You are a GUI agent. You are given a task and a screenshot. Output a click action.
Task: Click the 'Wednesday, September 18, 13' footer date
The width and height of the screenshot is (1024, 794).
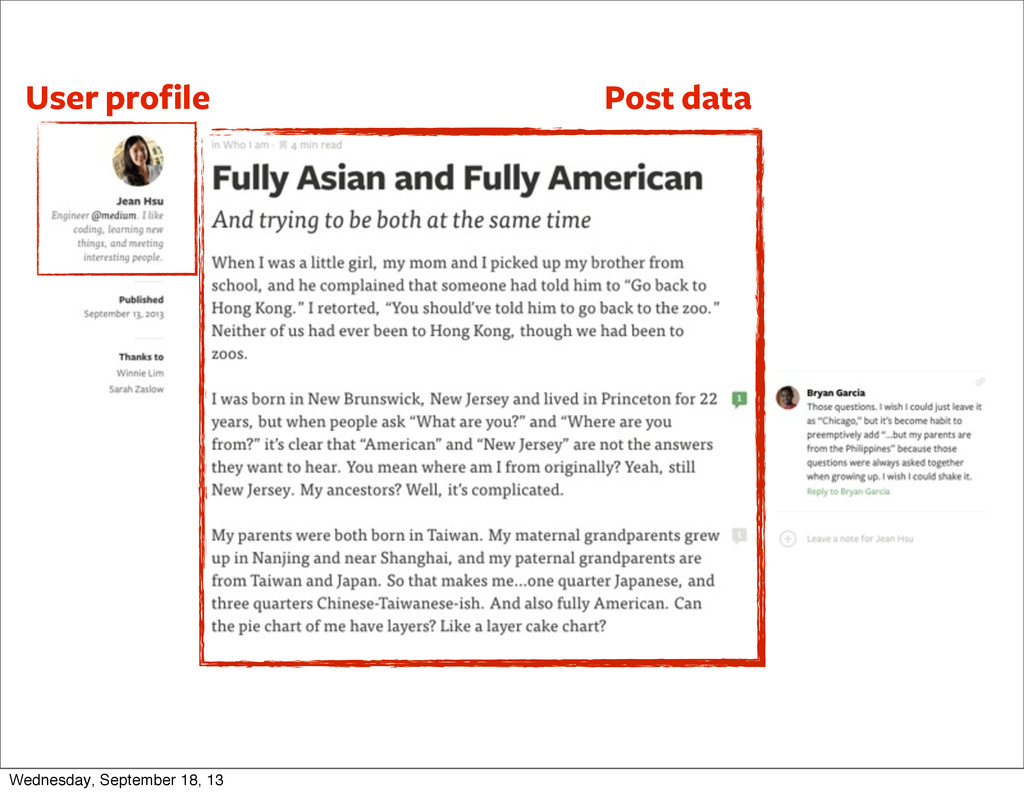click(x=116, y=780)
